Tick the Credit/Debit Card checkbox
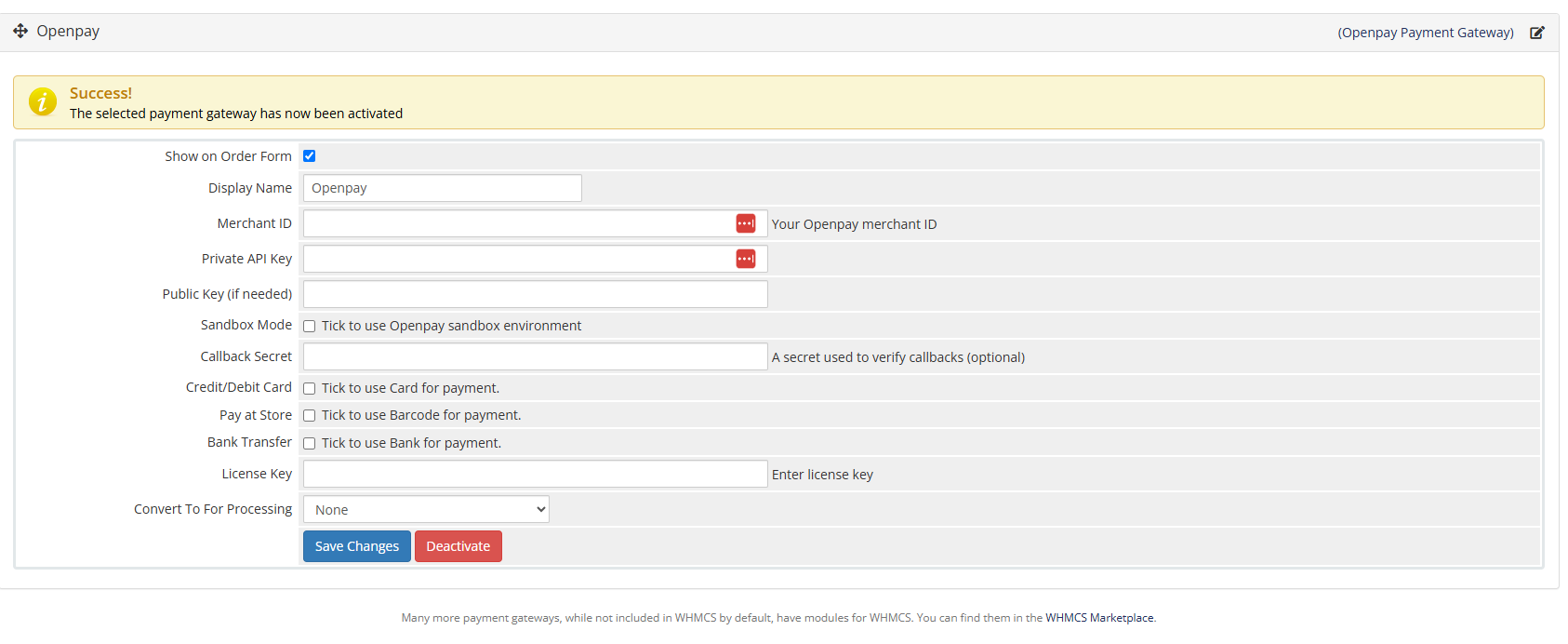1568x644 pixels. (x=310, y=388)
